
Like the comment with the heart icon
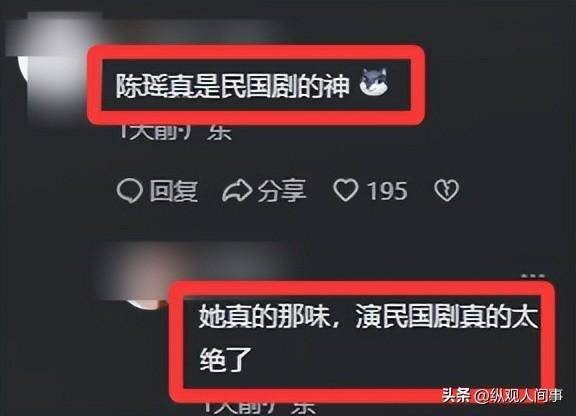(x=345, y=190)
